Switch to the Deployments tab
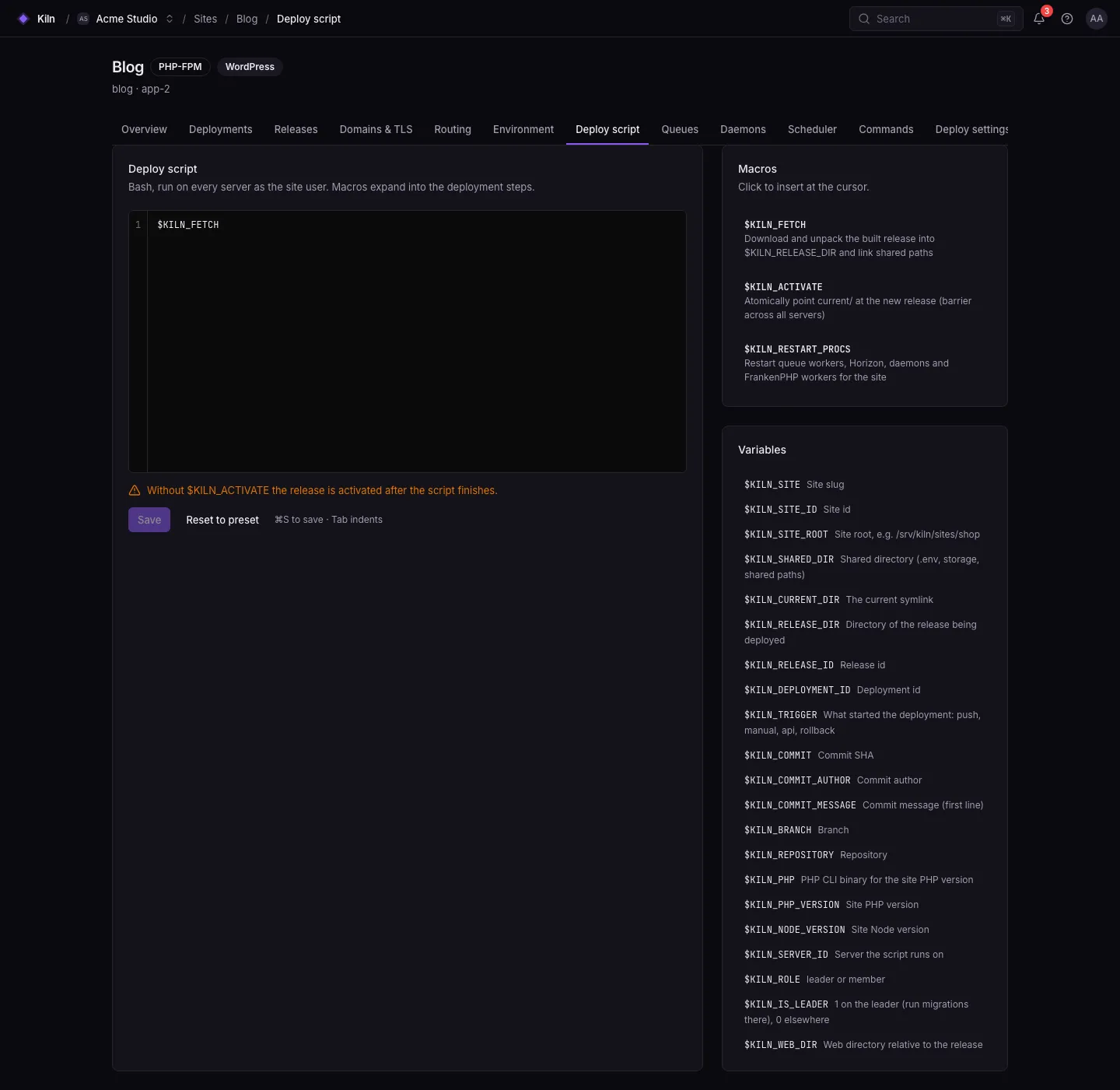This screenshot has height=1090, width=1120. pyautogui.click(x=221, y=129)
